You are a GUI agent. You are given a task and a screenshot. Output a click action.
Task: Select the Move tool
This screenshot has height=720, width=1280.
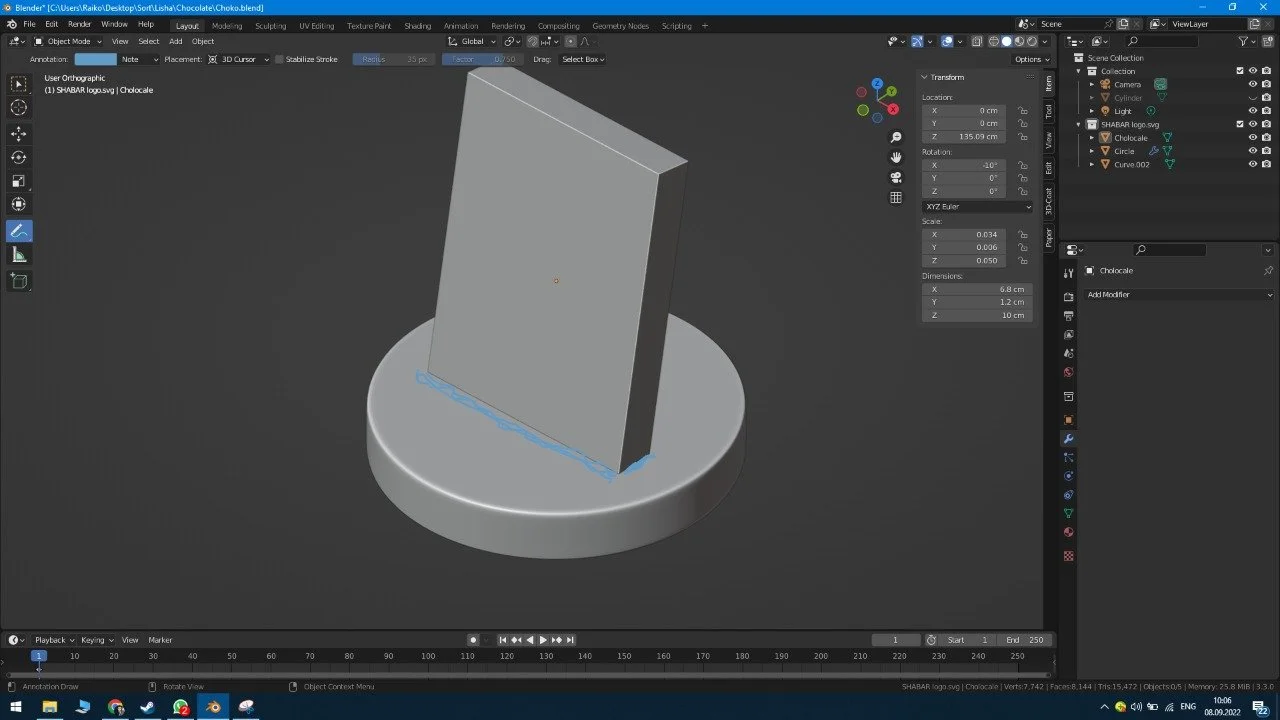pos(19,134)
